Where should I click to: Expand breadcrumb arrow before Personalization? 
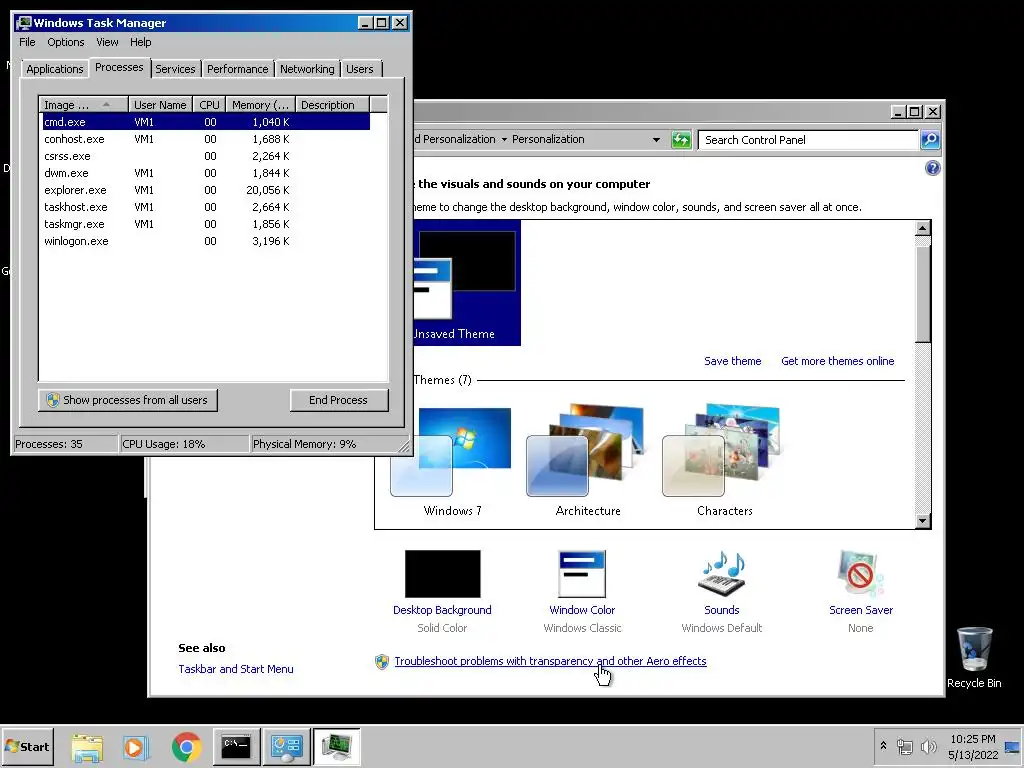(504, 140)
